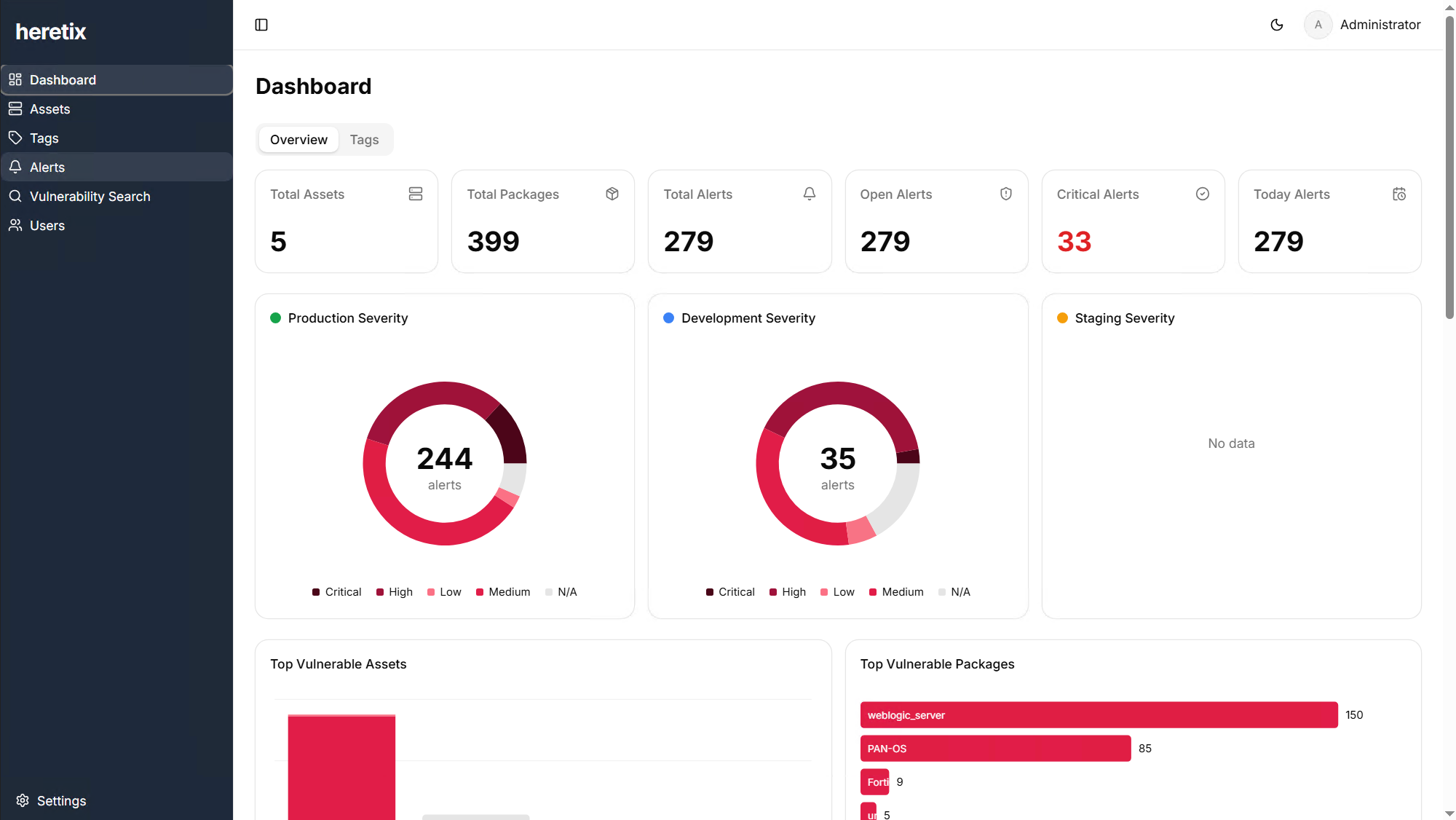Click the weblogic_server bar
The width and height of the screenshot is (1456, 820).
[x=1099, y=715]
